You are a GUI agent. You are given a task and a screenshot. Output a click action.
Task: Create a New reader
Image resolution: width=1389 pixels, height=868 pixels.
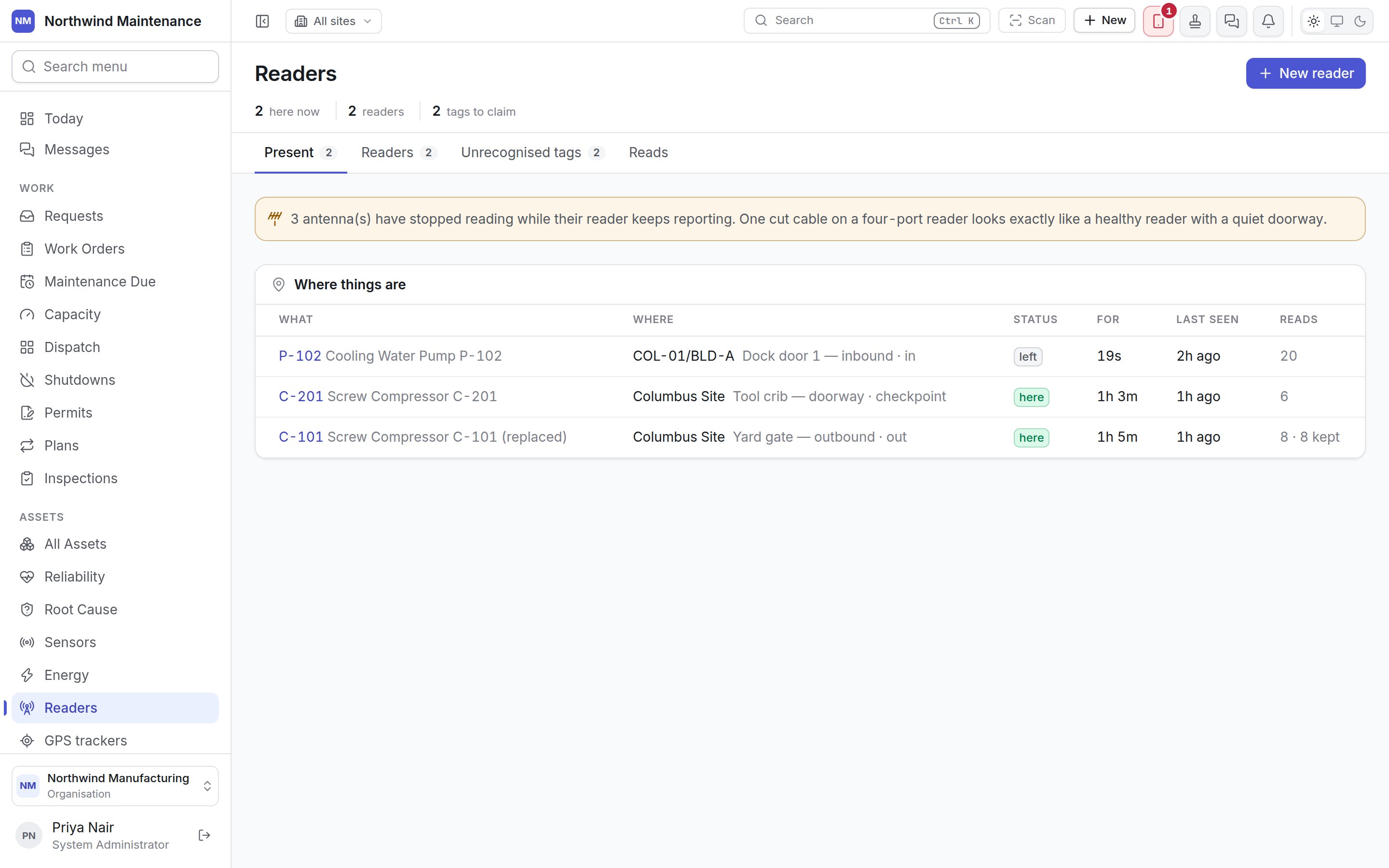[x=1306, y=73]
